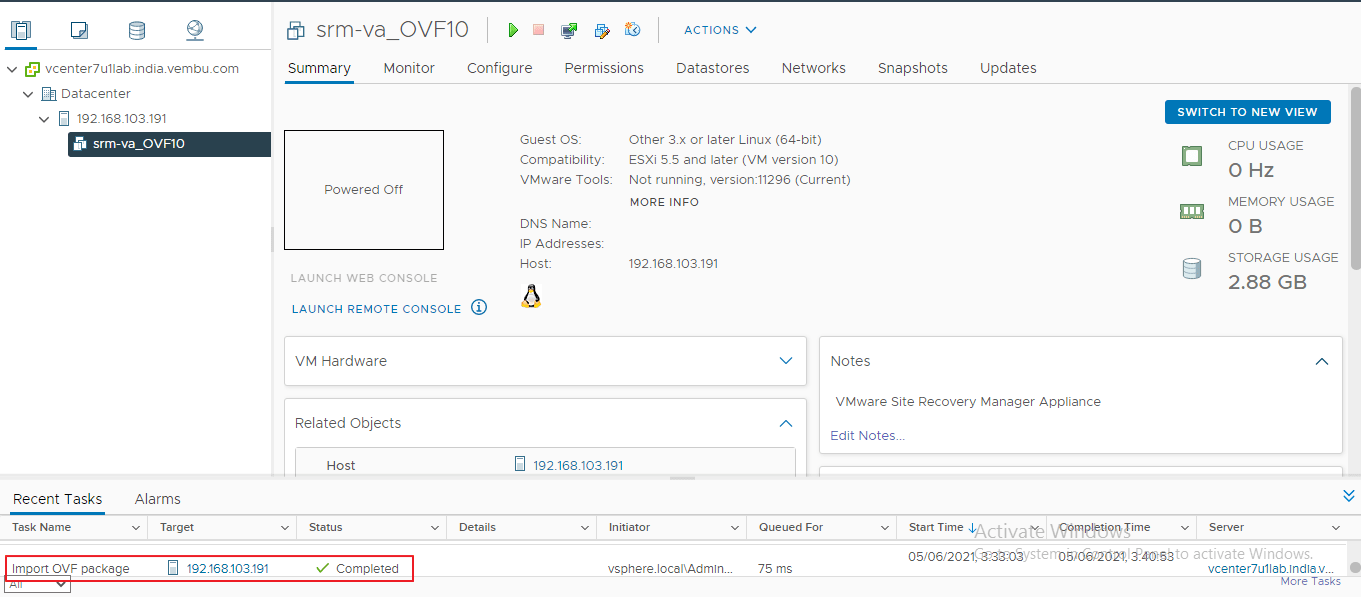Switch to the Summary tab
1361x597 pixels.
pyautogui.click(x=319, y=68)
